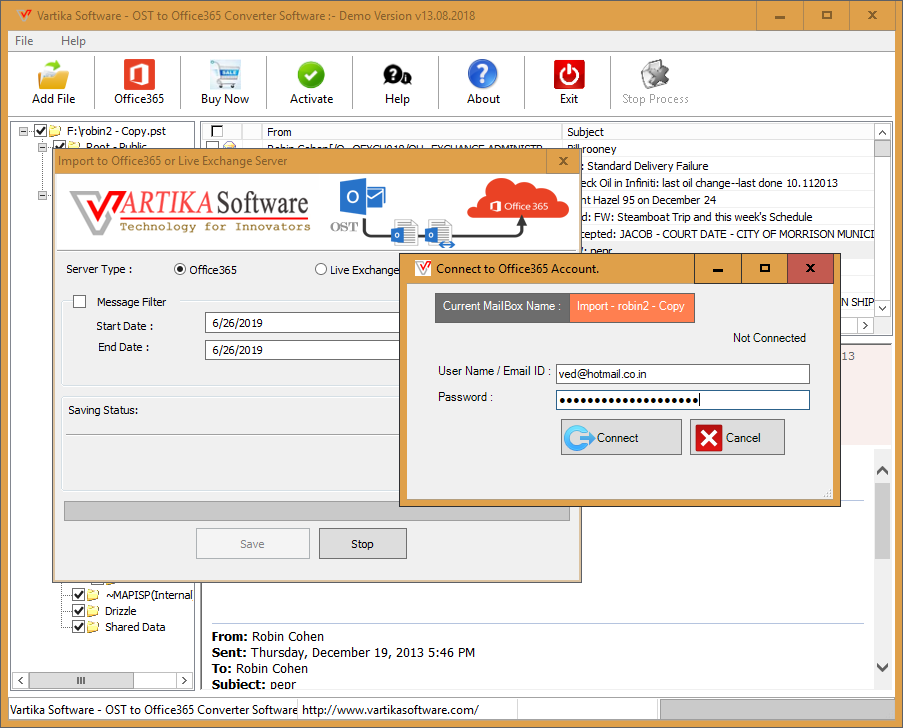Click the Vartika logo in Connect dialog title
Viewport: 903px width, 728px height.
(423, 268)
